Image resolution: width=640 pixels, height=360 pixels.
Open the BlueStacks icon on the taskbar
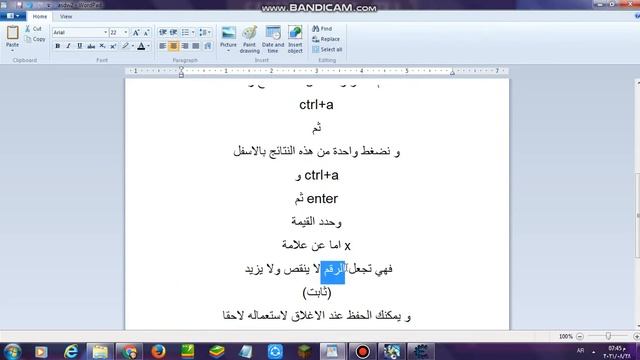(216, 351)
